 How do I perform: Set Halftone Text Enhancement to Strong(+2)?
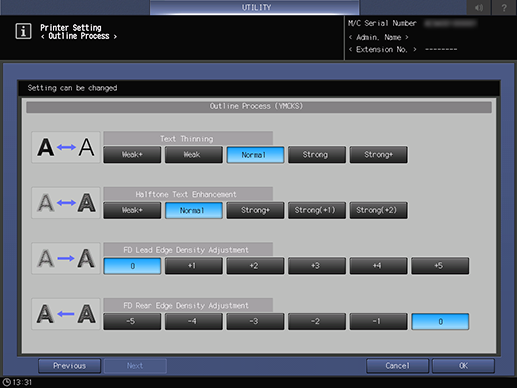point(378,210)
